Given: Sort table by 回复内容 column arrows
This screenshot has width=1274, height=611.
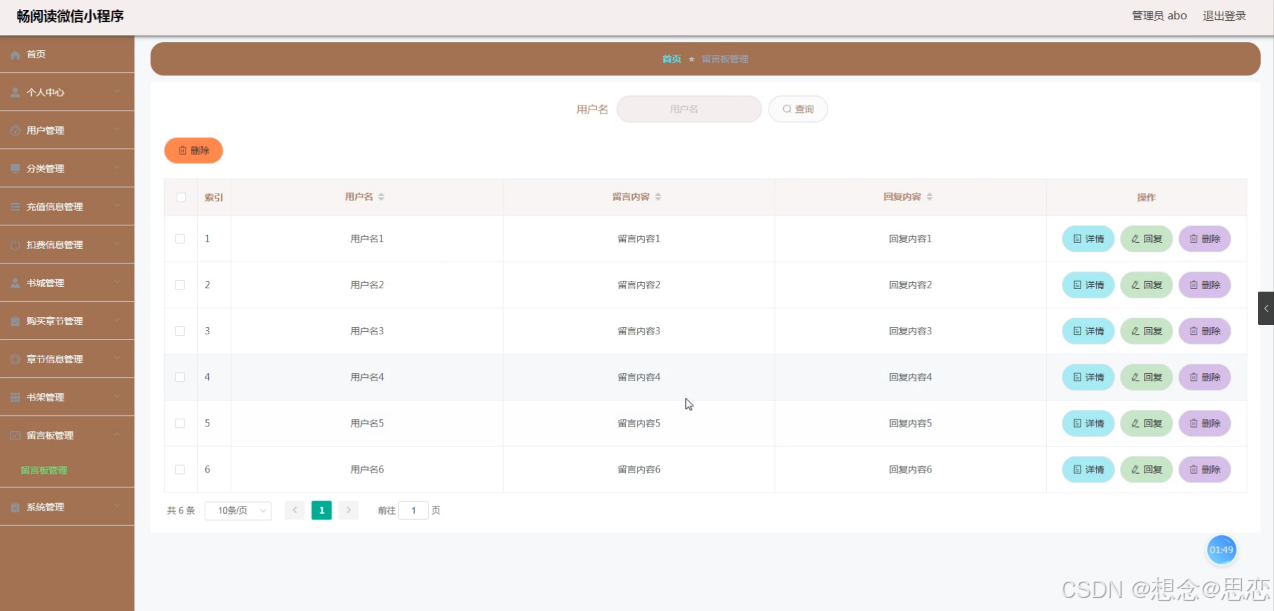Looking at the screenshot, I should (929, 197).
